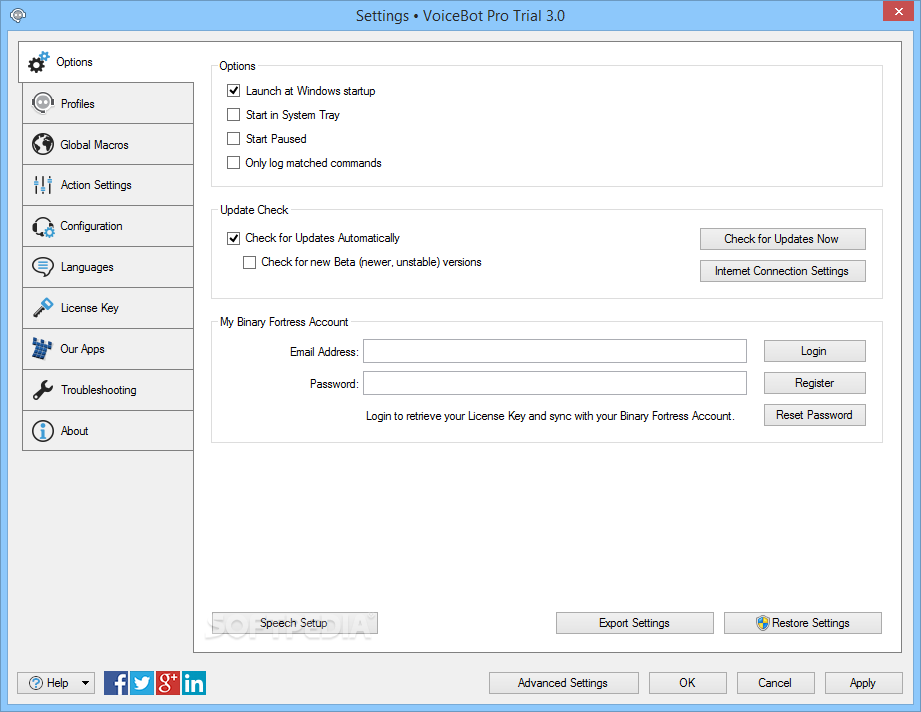Click the Action Settings sliders icon
Viewport: 921px width, 712px height.
pyautogui.click(x=43, y=185)
